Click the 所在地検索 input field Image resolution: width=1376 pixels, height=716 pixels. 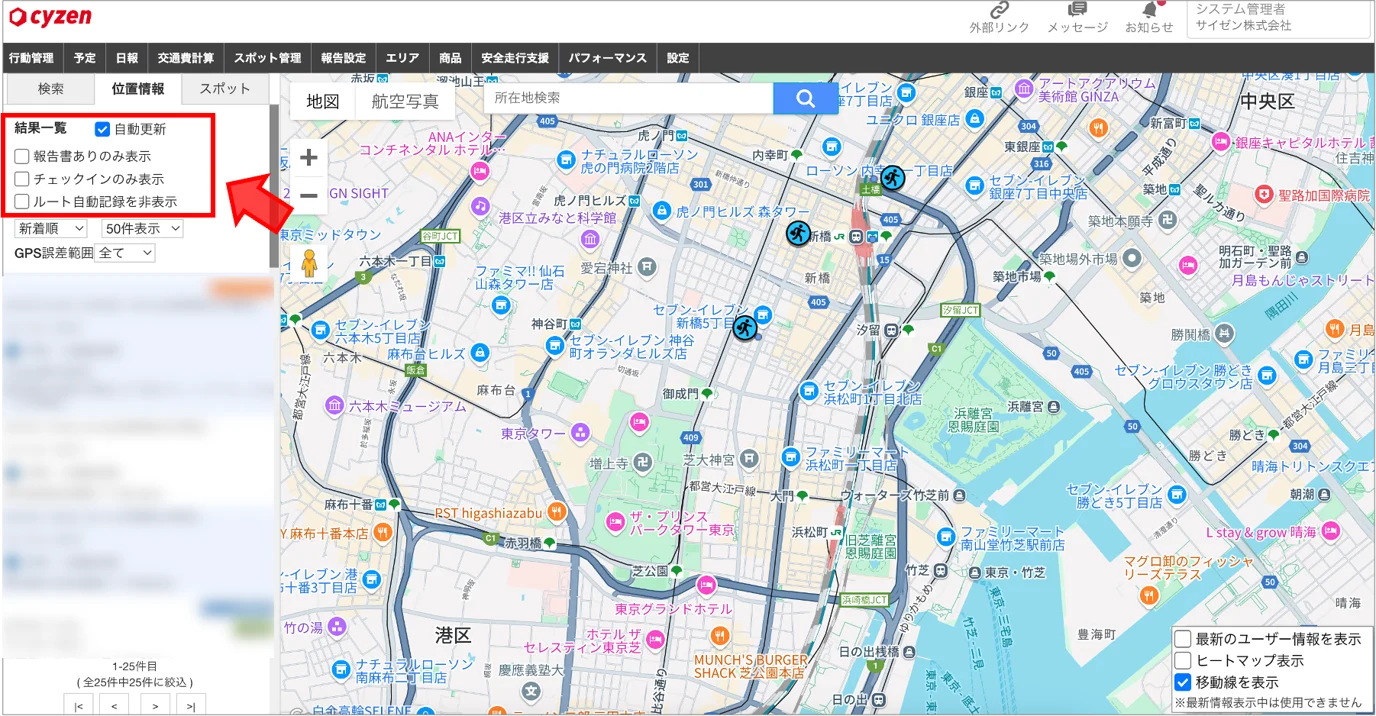628,98
